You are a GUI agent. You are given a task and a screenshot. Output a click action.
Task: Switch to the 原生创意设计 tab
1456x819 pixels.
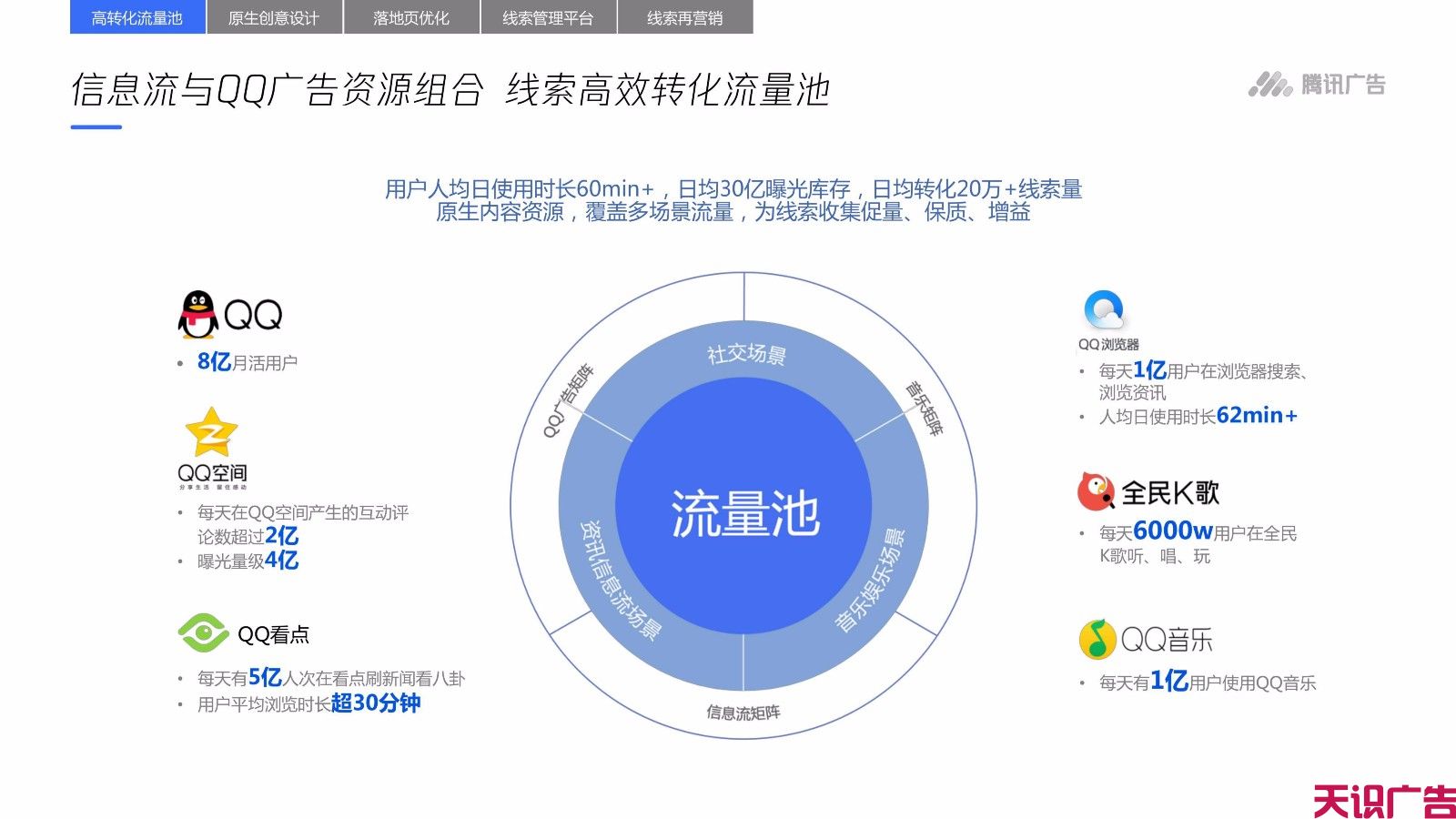[274, 17]
